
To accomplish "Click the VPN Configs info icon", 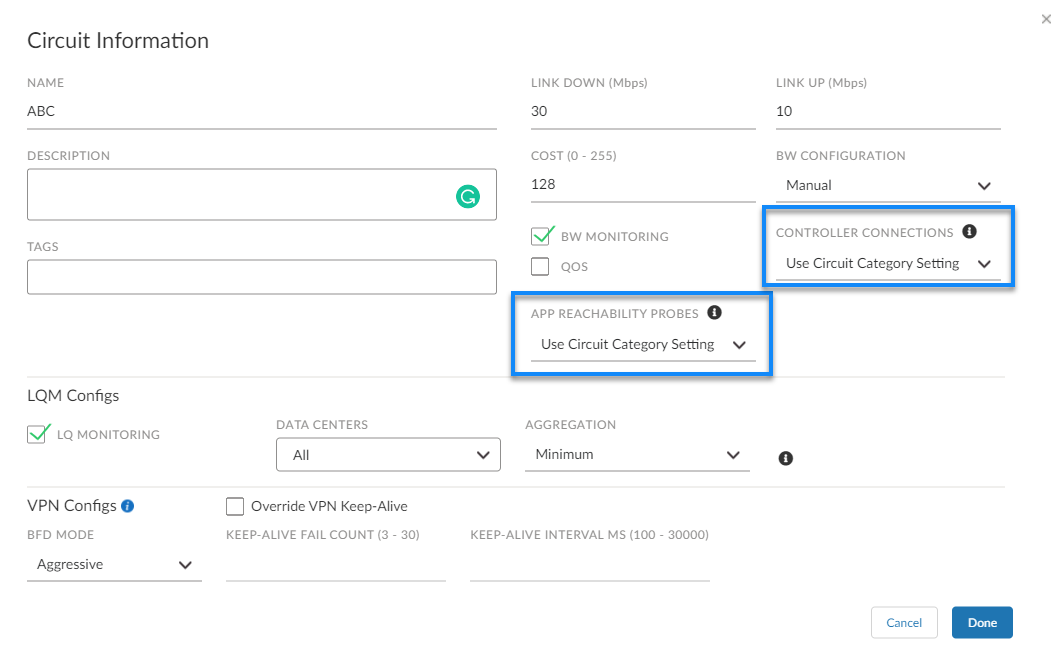I will click(127, 506).
